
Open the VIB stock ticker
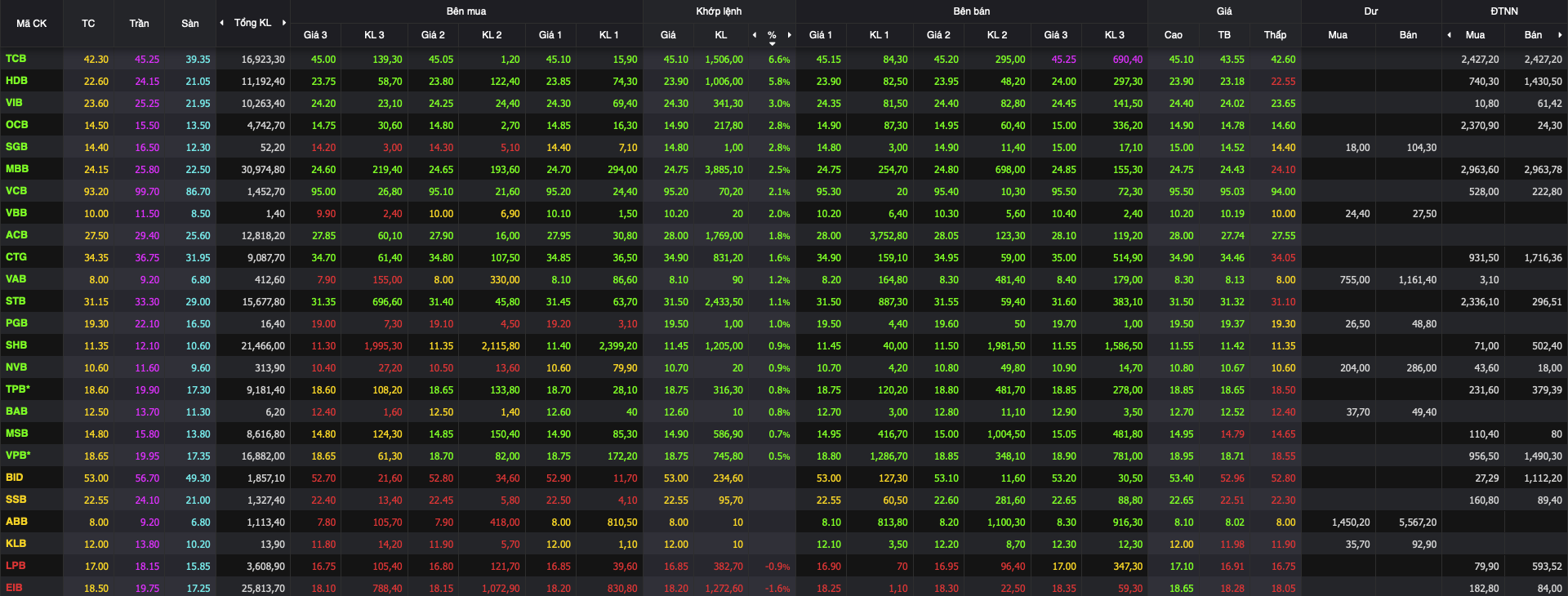pos(14,103)
